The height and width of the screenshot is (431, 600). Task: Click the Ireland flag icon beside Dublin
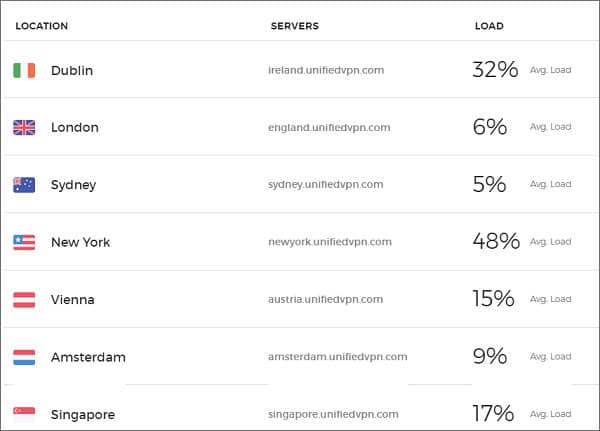(x=24, y=70)
